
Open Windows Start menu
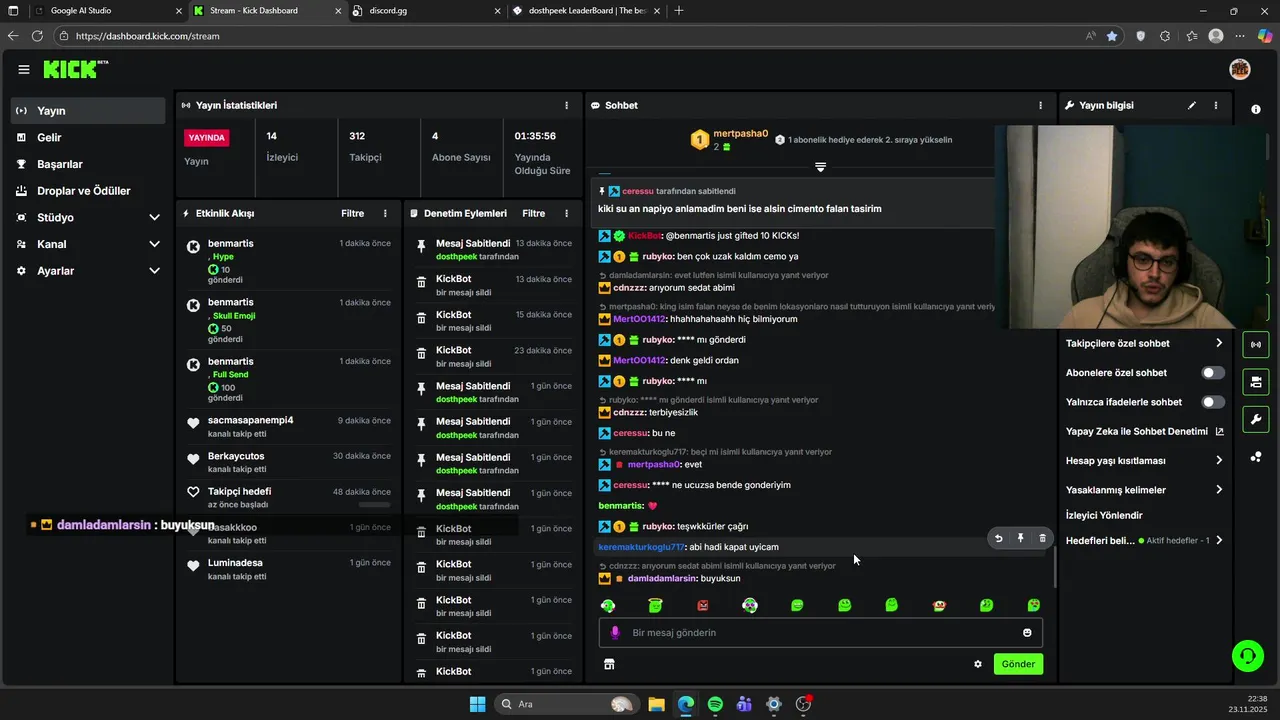coord(477,704)
